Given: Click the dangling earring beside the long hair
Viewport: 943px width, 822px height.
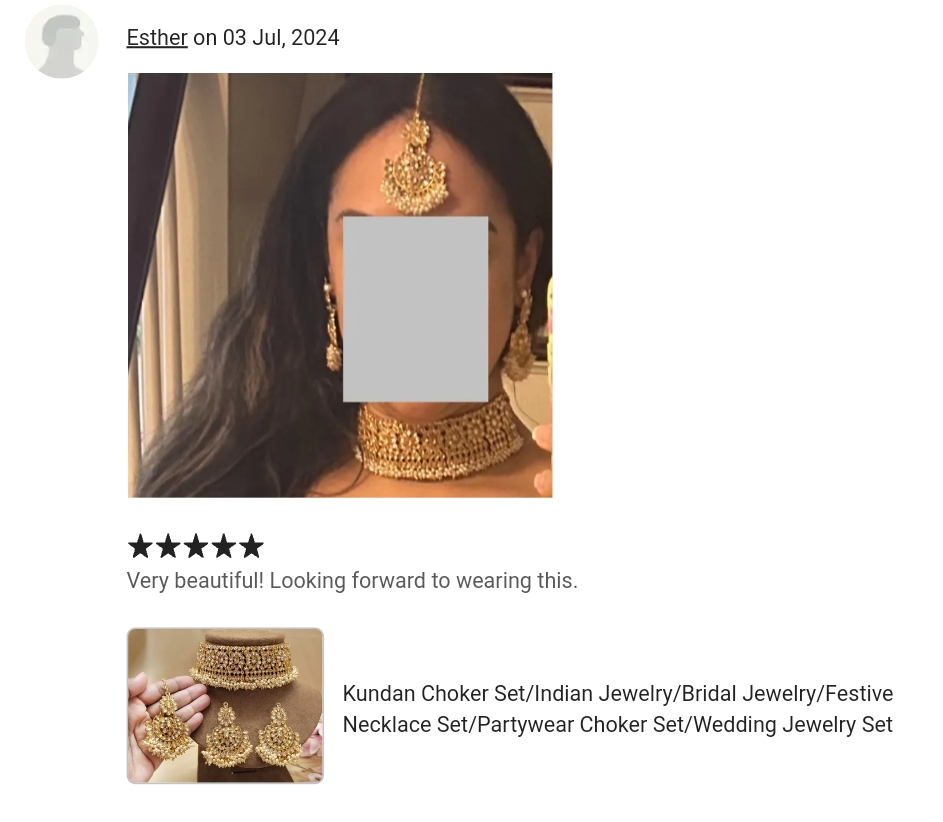Looking at the screenshot, I should click(333, 326).
